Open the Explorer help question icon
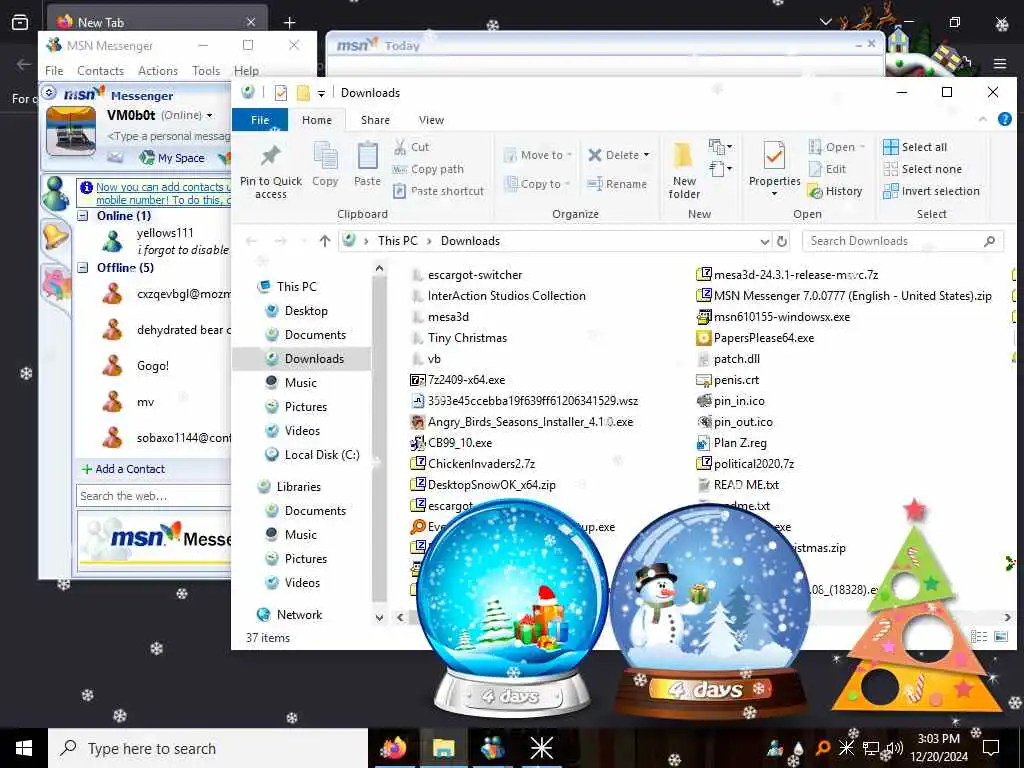This screenshot has width=1024, height=768. point(1004,120)
